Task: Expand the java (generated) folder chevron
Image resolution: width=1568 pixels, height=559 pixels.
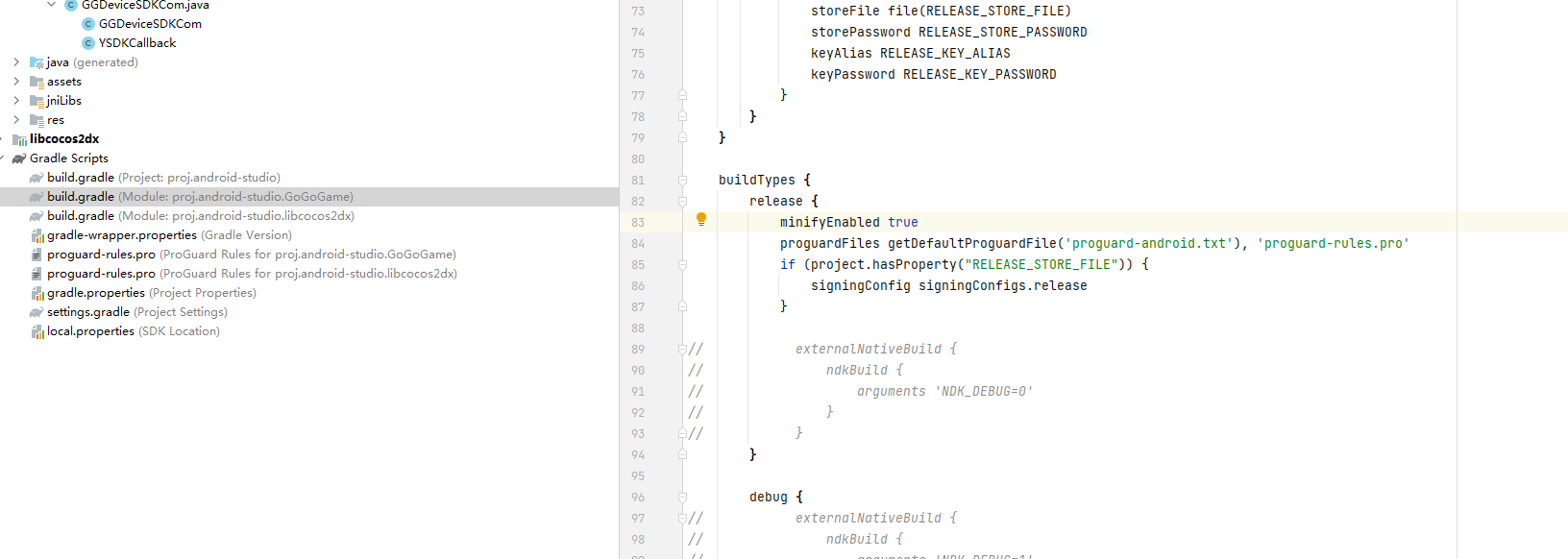Action: (16, 62)
